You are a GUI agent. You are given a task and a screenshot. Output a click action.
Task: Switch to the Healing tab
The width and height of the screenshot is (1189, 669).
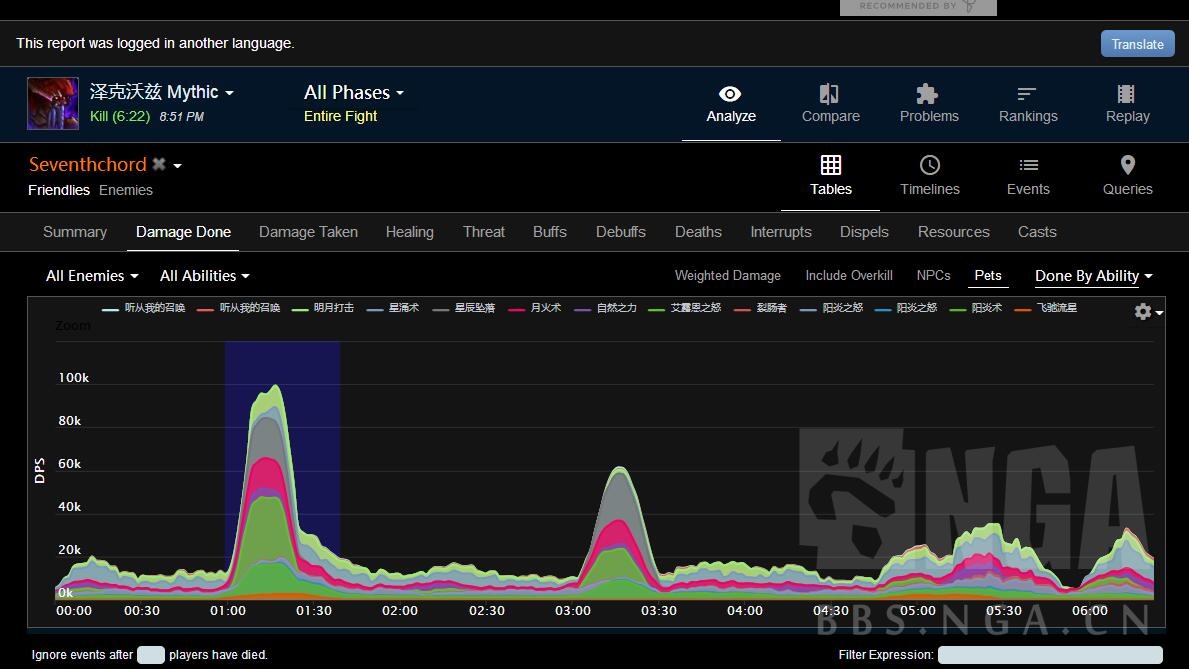(x=409, y=232)
